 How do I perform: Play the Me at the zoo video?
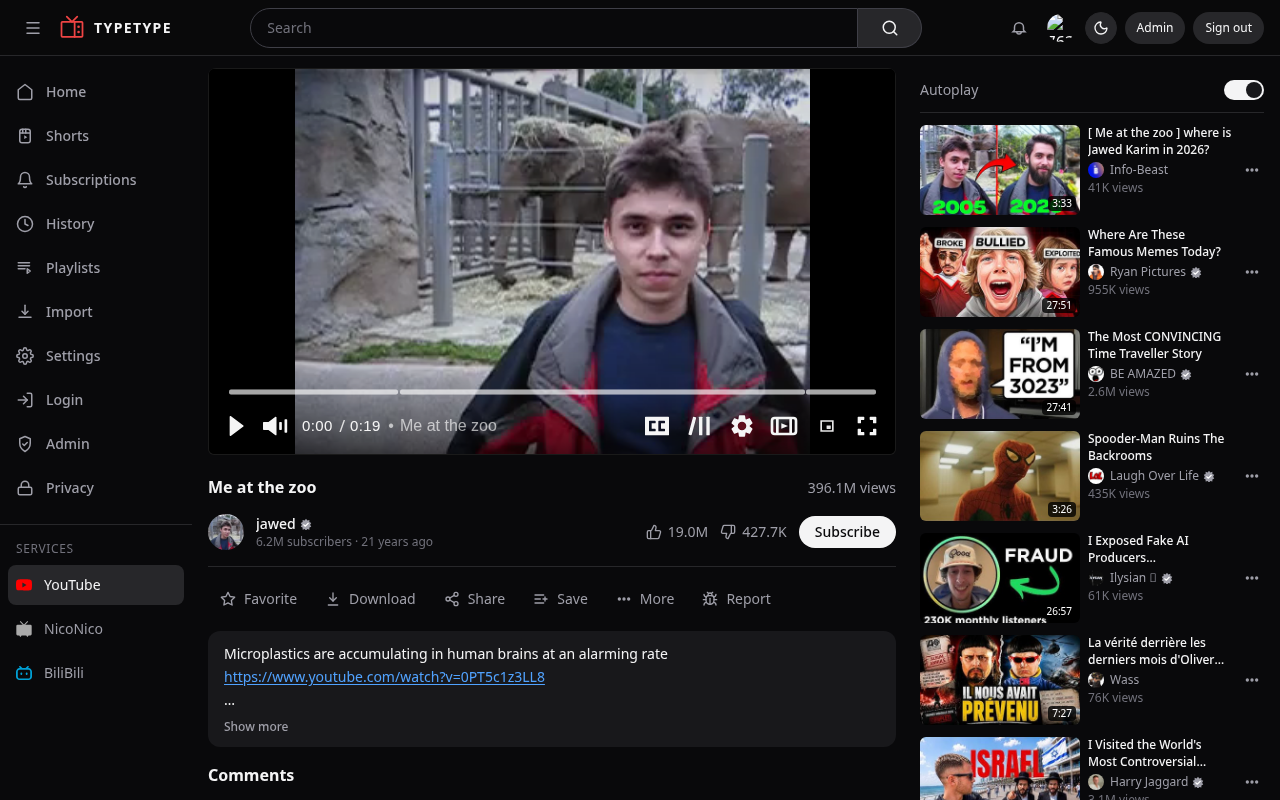(x=236, y=426)
